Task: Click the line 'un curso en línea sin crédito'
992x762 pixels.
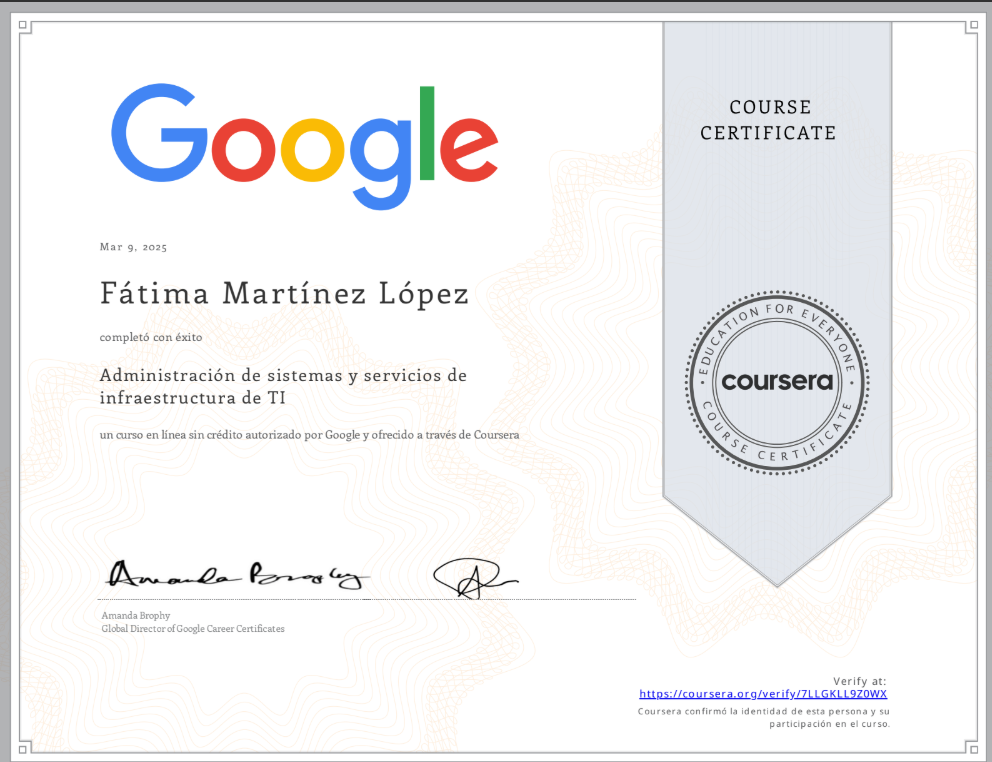Action: [309, 435]
